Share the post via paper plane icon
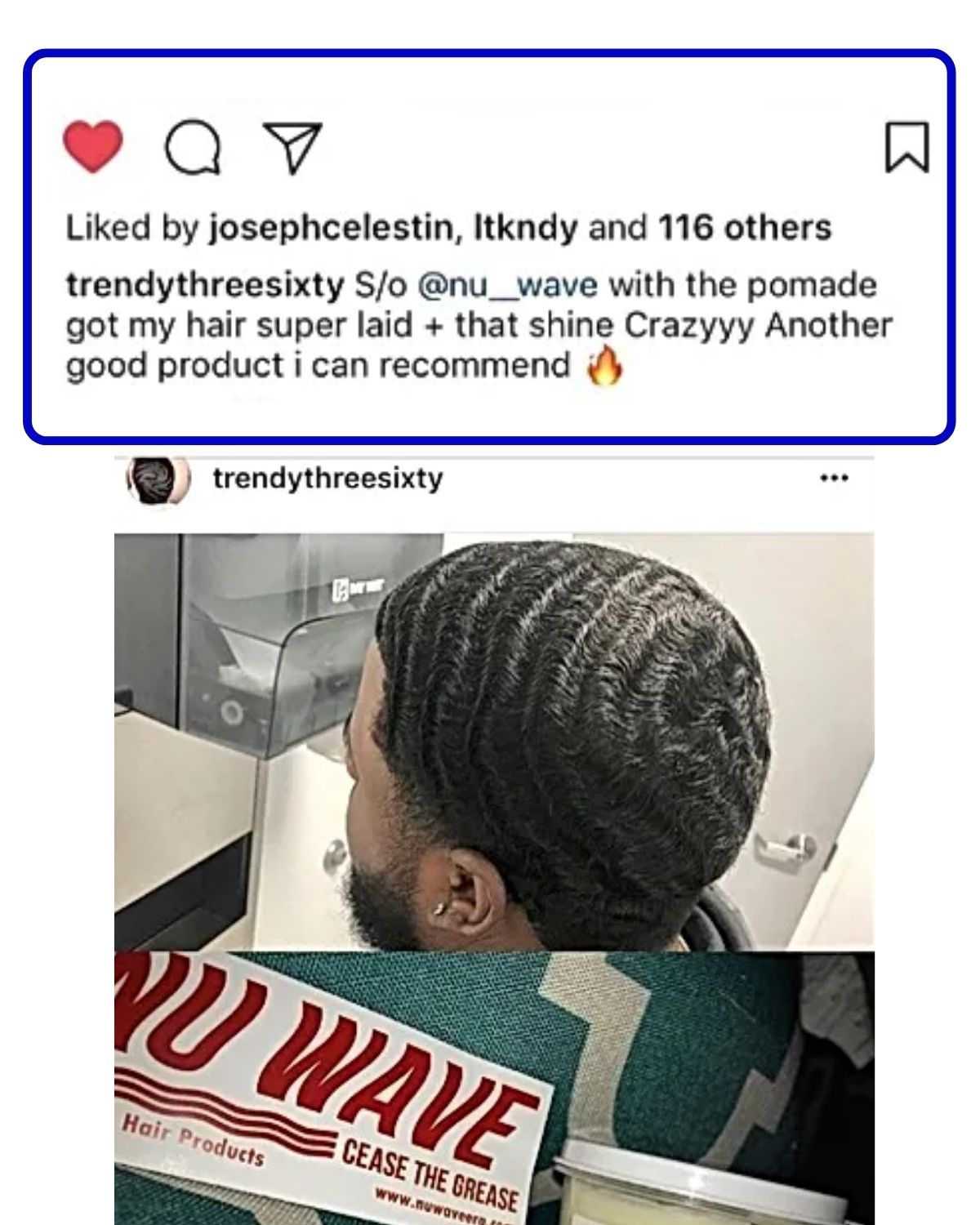 pyautogui.click(x=292, y=149)
